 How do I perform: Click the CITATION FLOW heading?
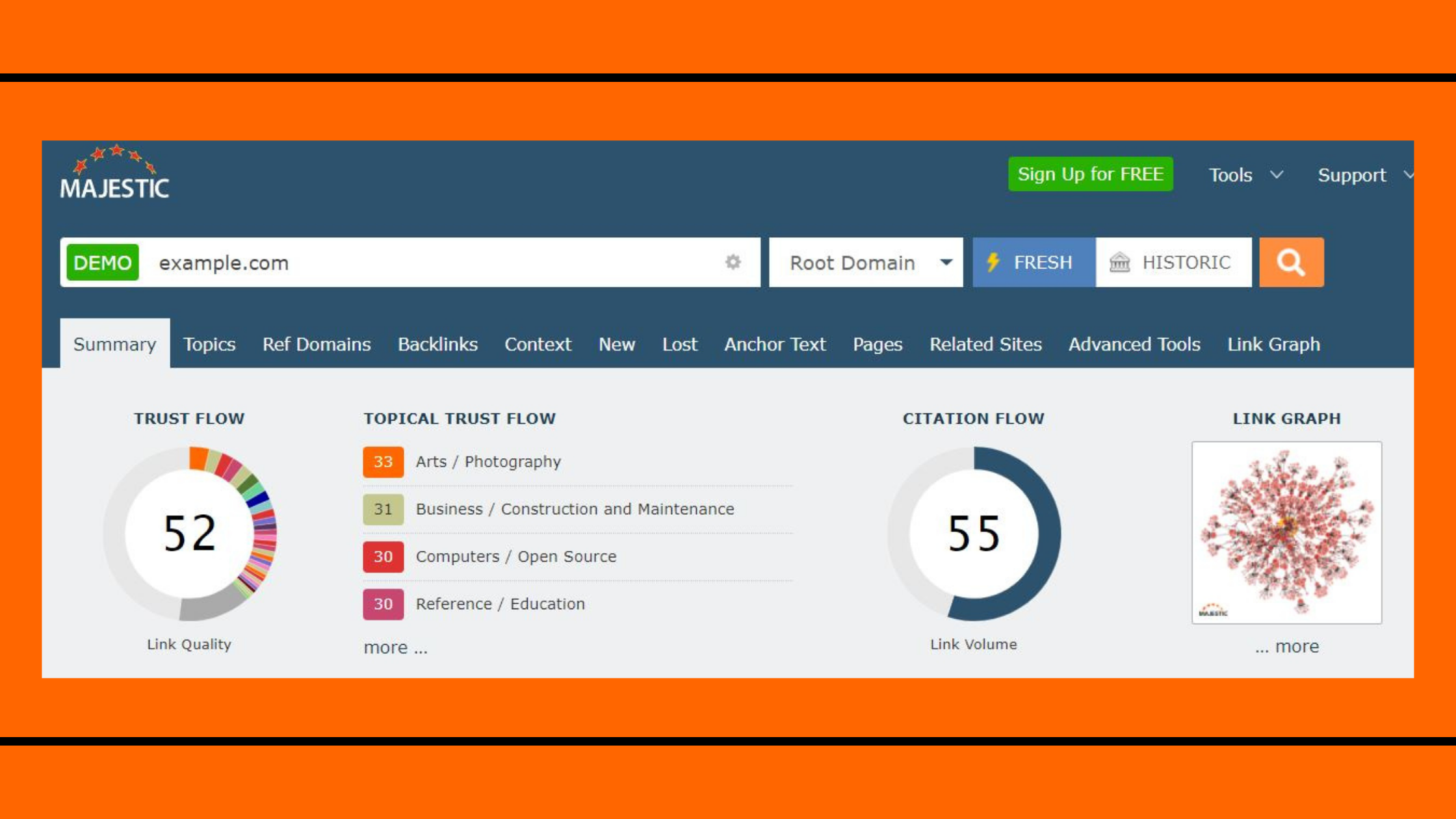974,419
